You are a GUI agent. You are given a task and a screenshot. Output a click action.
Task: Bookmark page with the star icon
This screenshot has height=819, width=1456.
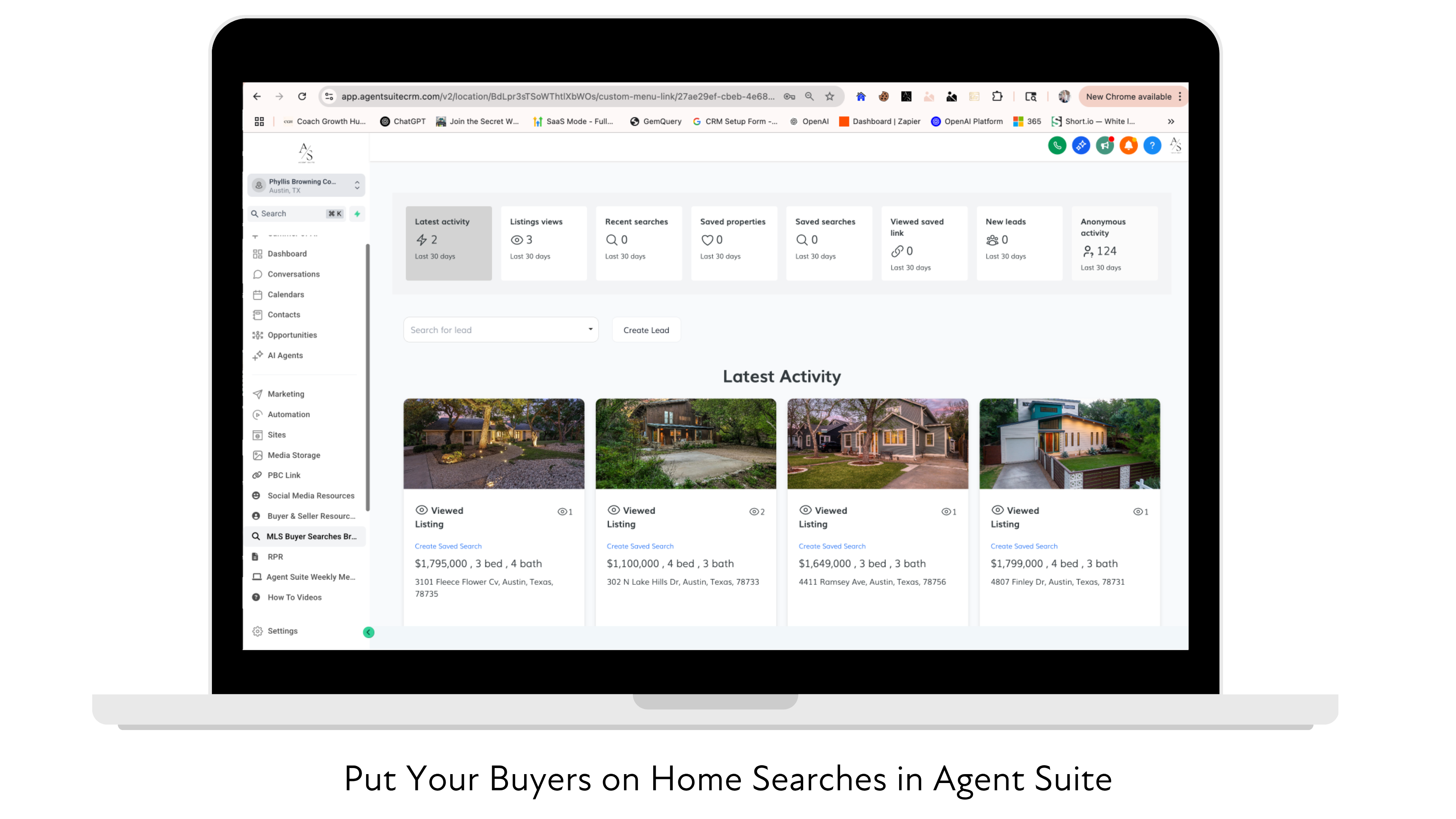[829, 97]
